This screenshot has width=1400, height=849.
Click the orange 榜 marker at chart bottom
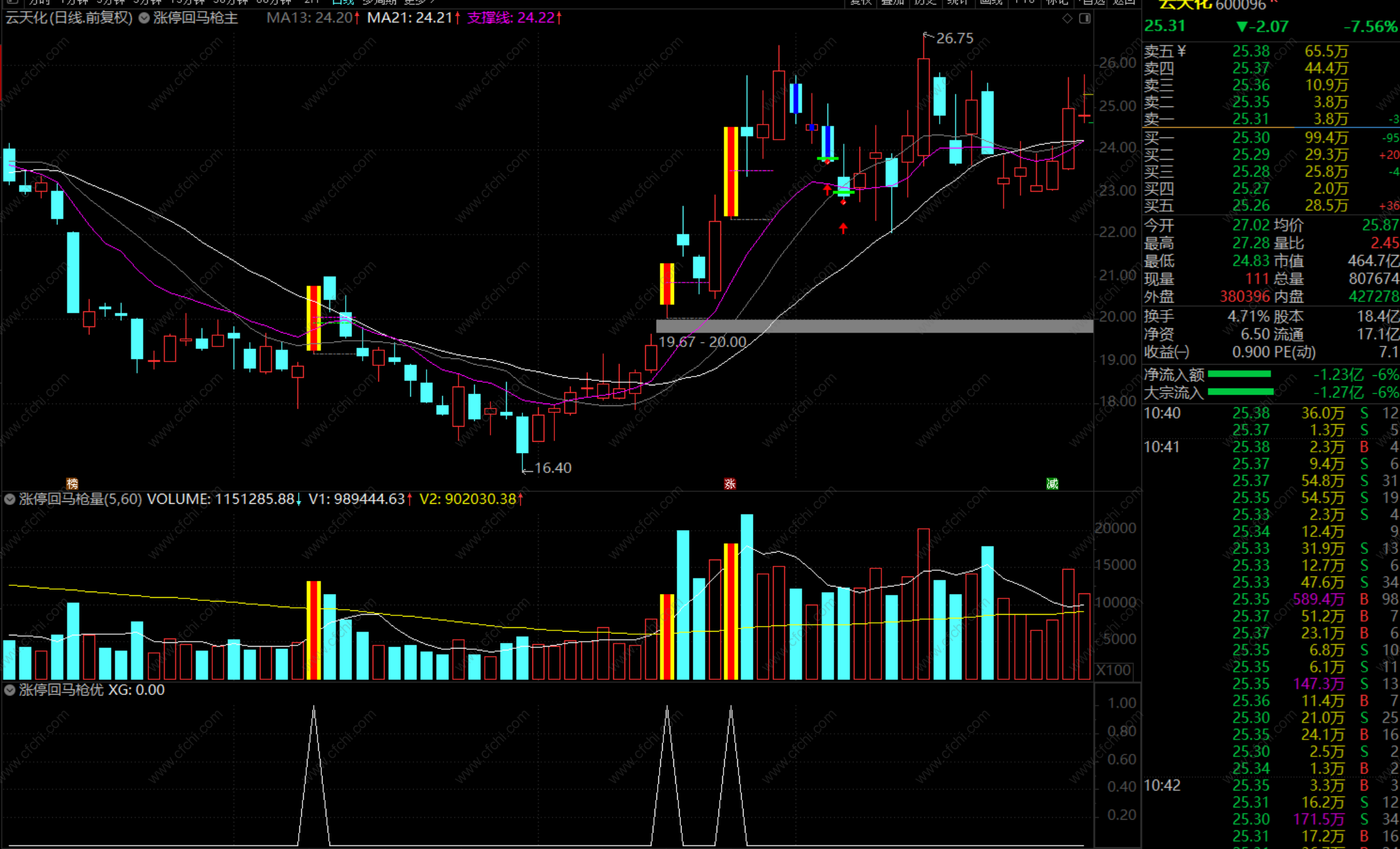tap(72, 484)
